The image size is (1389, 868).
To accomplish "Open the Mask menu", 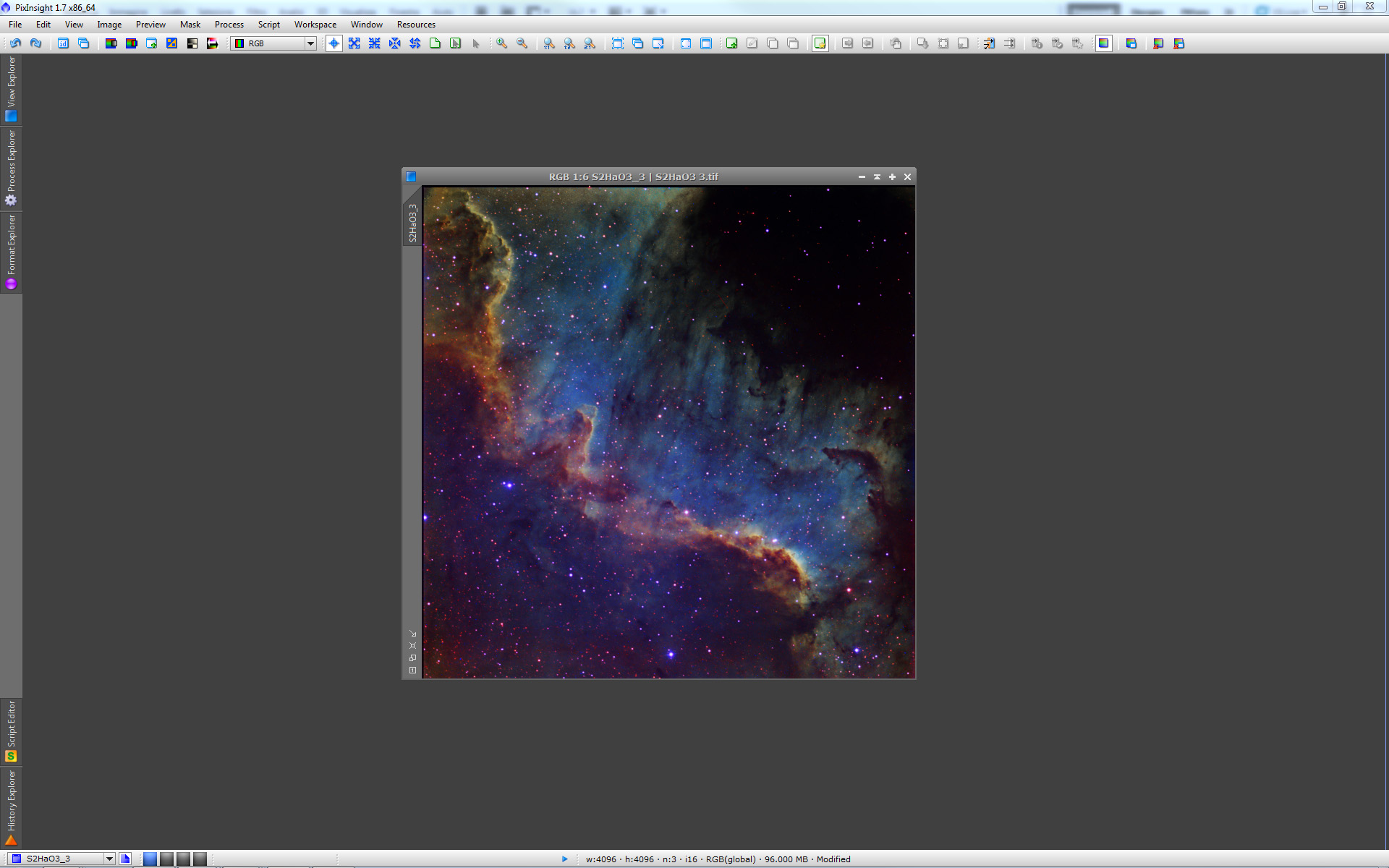I will pos(190,25).
